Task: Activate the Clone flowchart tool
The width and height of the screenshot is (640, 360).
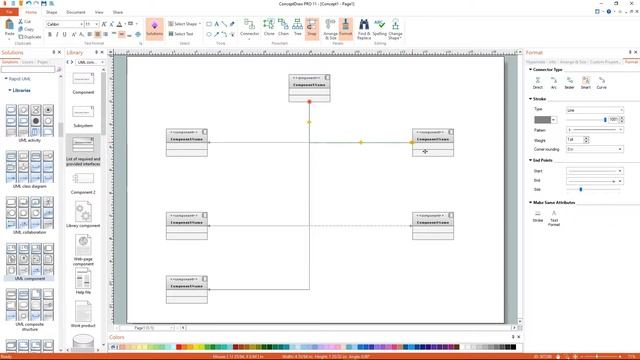Action: (269, 28)
